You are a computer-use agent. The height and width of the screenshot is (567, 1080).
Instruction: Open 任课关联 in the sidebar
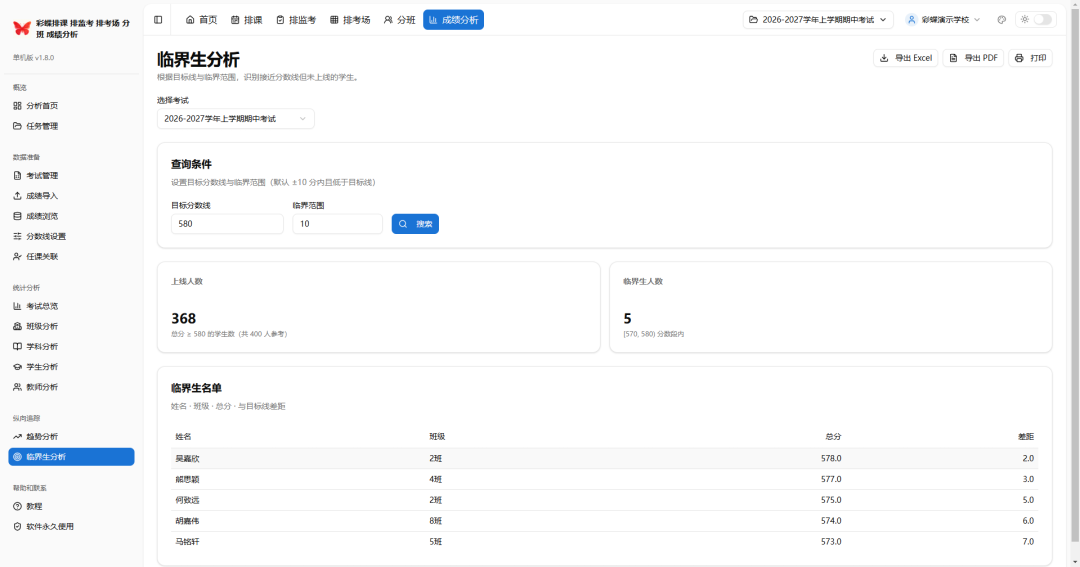pos(72,256)
